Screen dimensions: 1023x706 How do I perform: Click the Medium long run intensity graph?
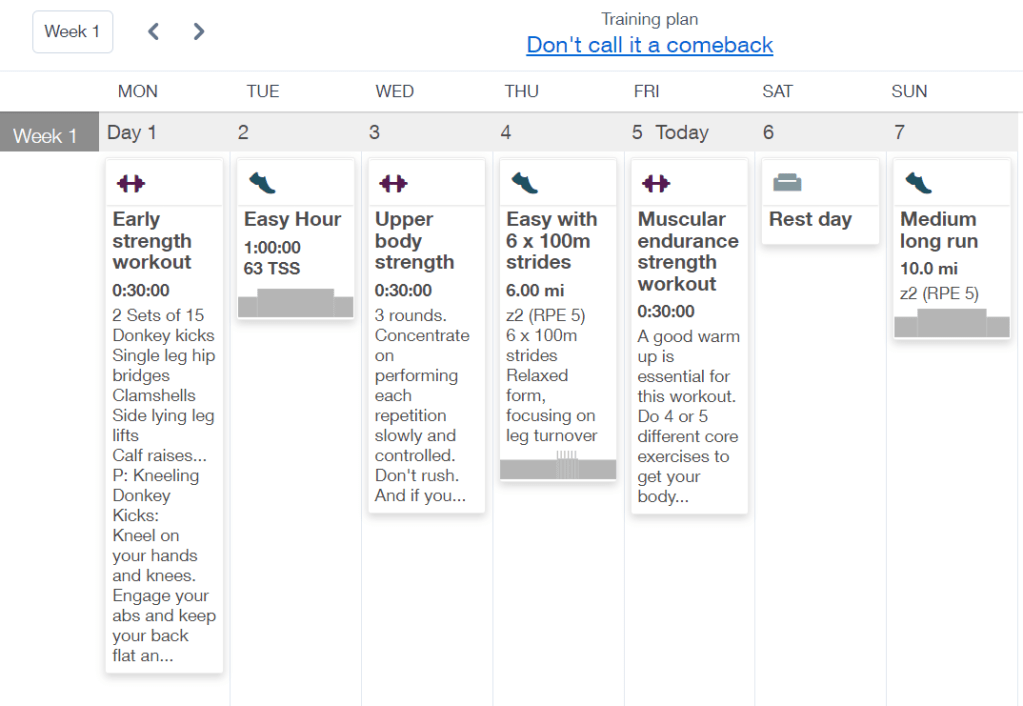coord(951,323)
